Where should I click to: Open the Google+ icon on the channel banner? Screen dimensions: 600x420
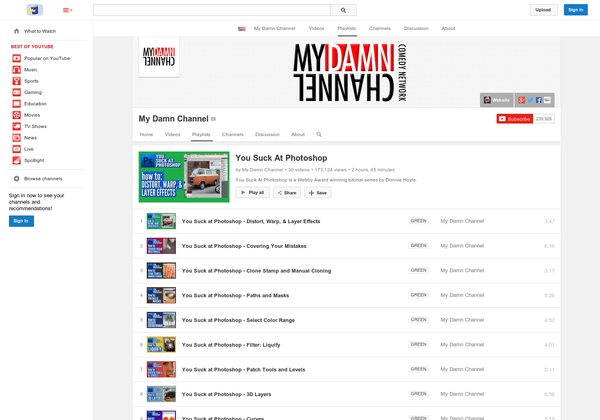[x=522, y=100]
